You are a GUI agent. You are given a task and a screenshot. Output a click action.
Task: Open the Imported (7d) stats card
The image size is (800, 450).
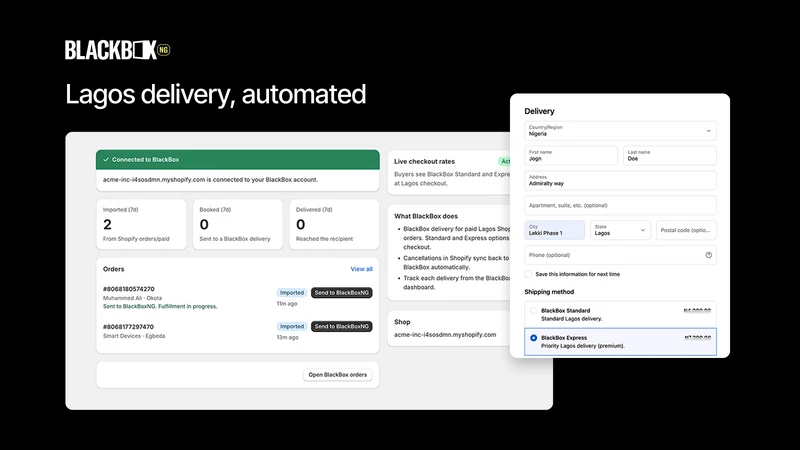tap(141, 224)
